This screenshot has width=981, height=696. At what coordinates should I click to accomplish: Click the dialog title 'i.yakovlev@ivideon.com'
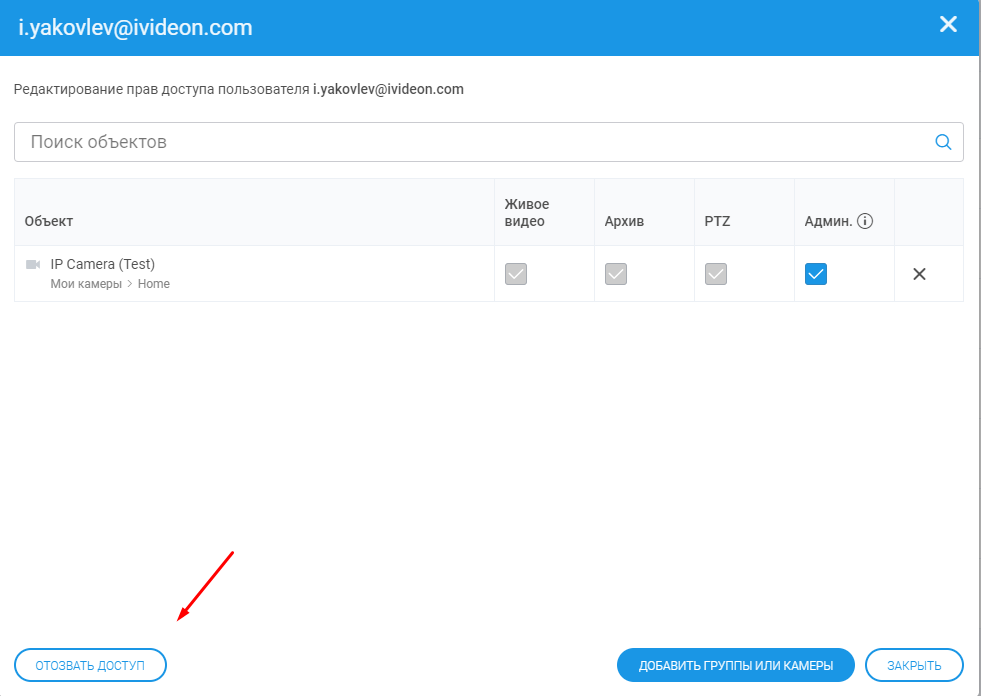[135, 28]
